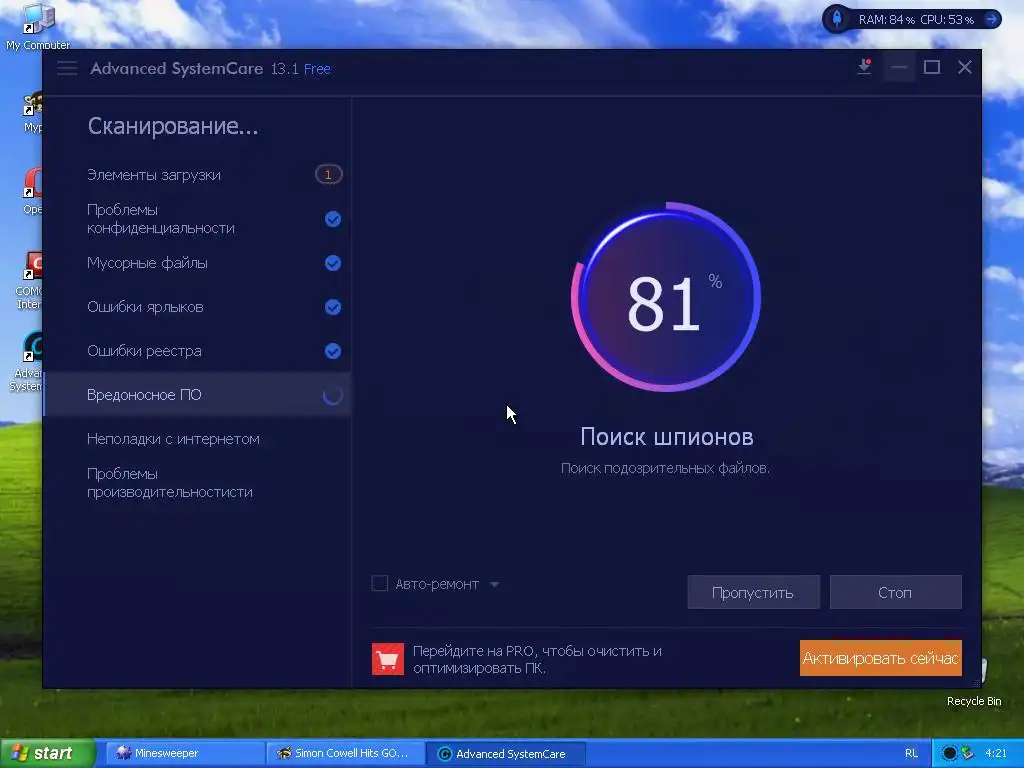The width and height of the screenshot is (1024, 768).
Task: Click the checkmark next to Проблемы конфиденциальности
Action: click(333, 219)
